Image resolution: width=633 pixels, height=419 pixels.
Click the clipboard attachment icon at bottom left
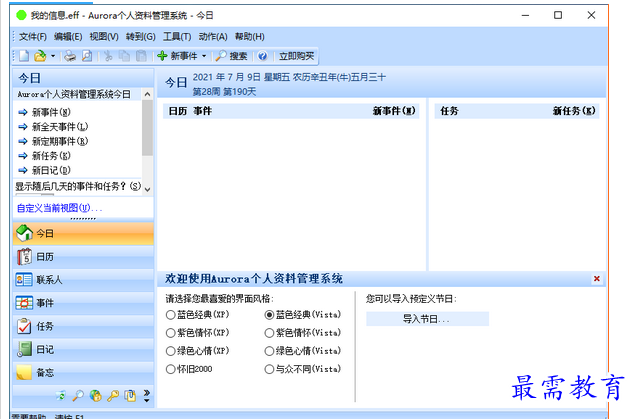(x=130, y=395)
